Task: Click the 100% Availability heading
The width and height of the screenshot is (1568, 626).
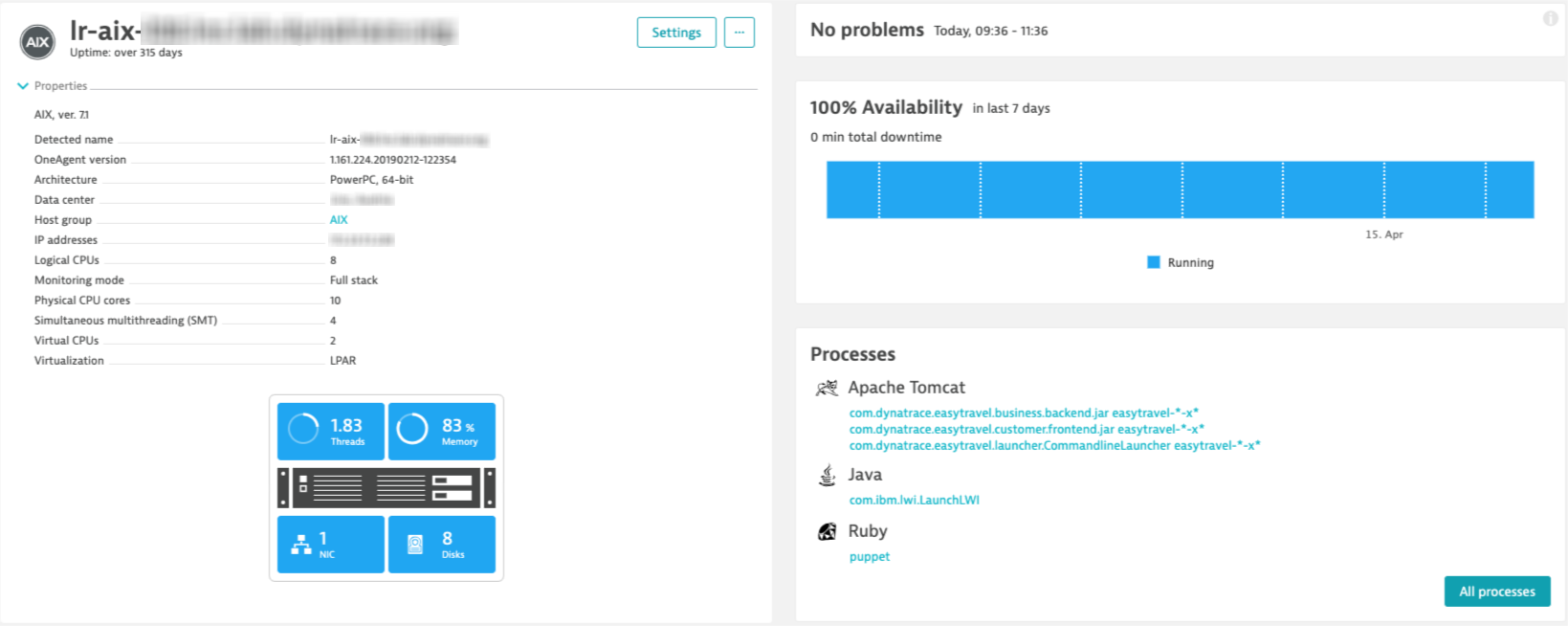Action: click(886, 108)
